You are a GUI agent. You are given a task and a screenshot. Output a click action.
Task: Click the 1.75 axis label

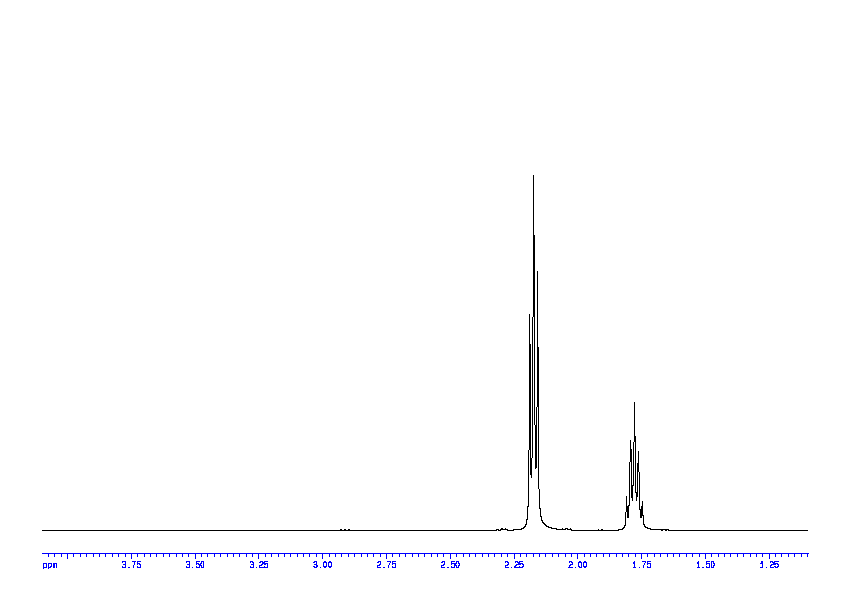coord(641,565)
